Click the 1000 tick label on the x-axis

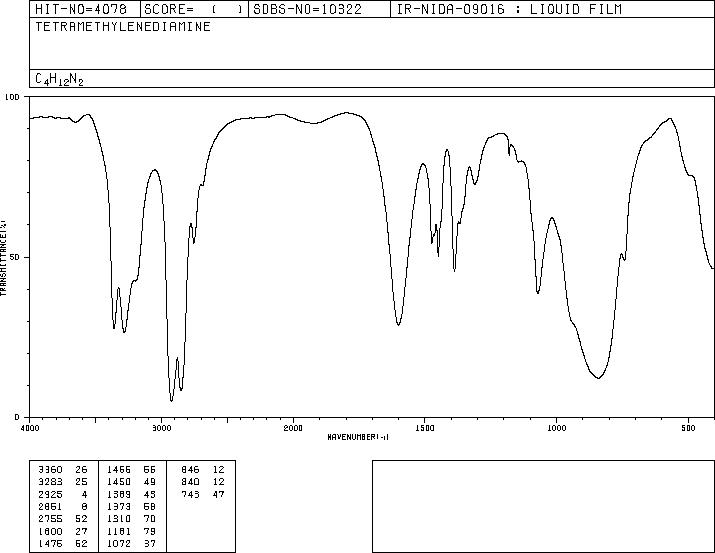click(556, 428)
